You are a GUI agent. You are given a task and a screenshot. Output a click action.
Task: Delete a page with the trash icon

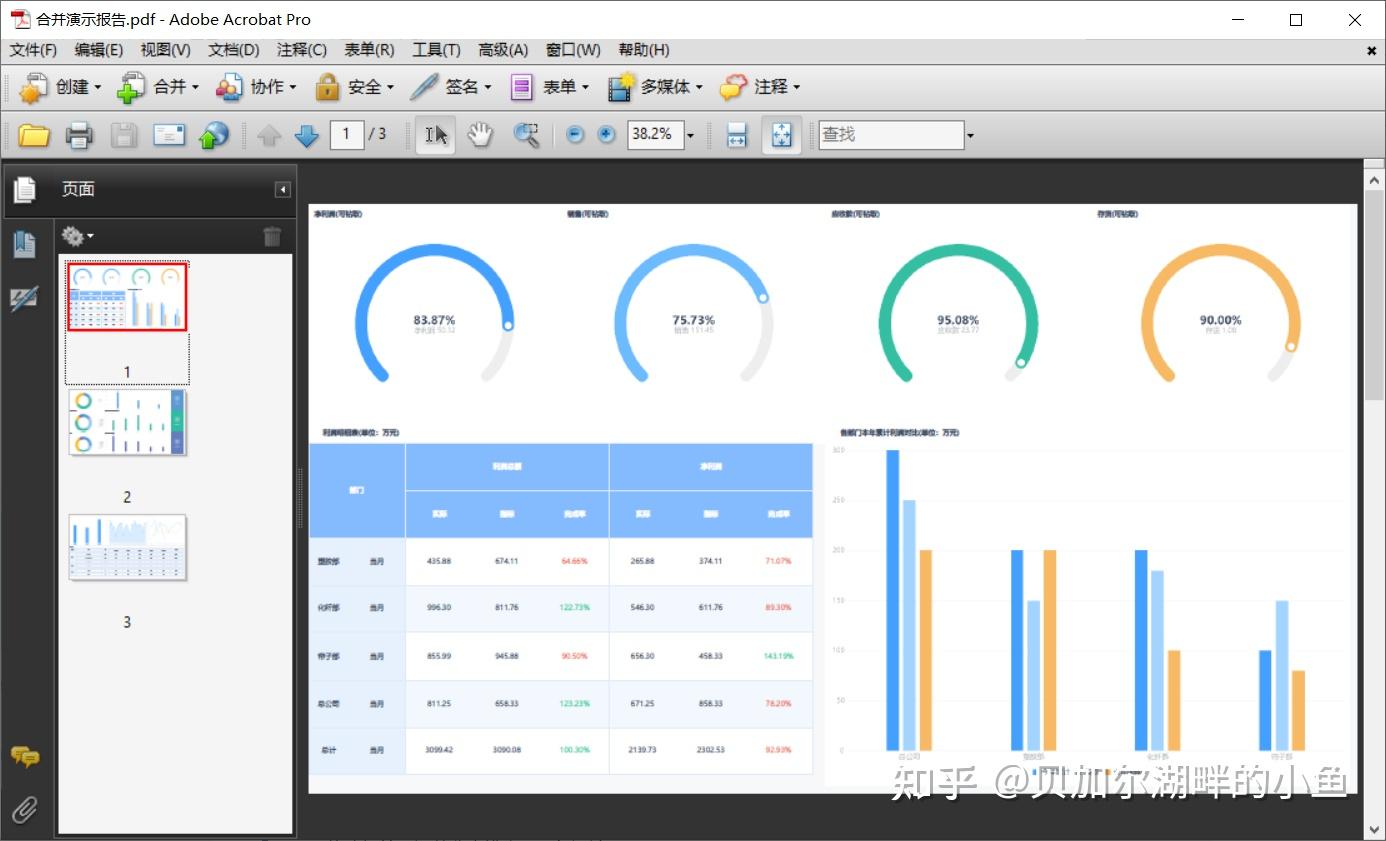pyautogui.click(x=271, y=236)
